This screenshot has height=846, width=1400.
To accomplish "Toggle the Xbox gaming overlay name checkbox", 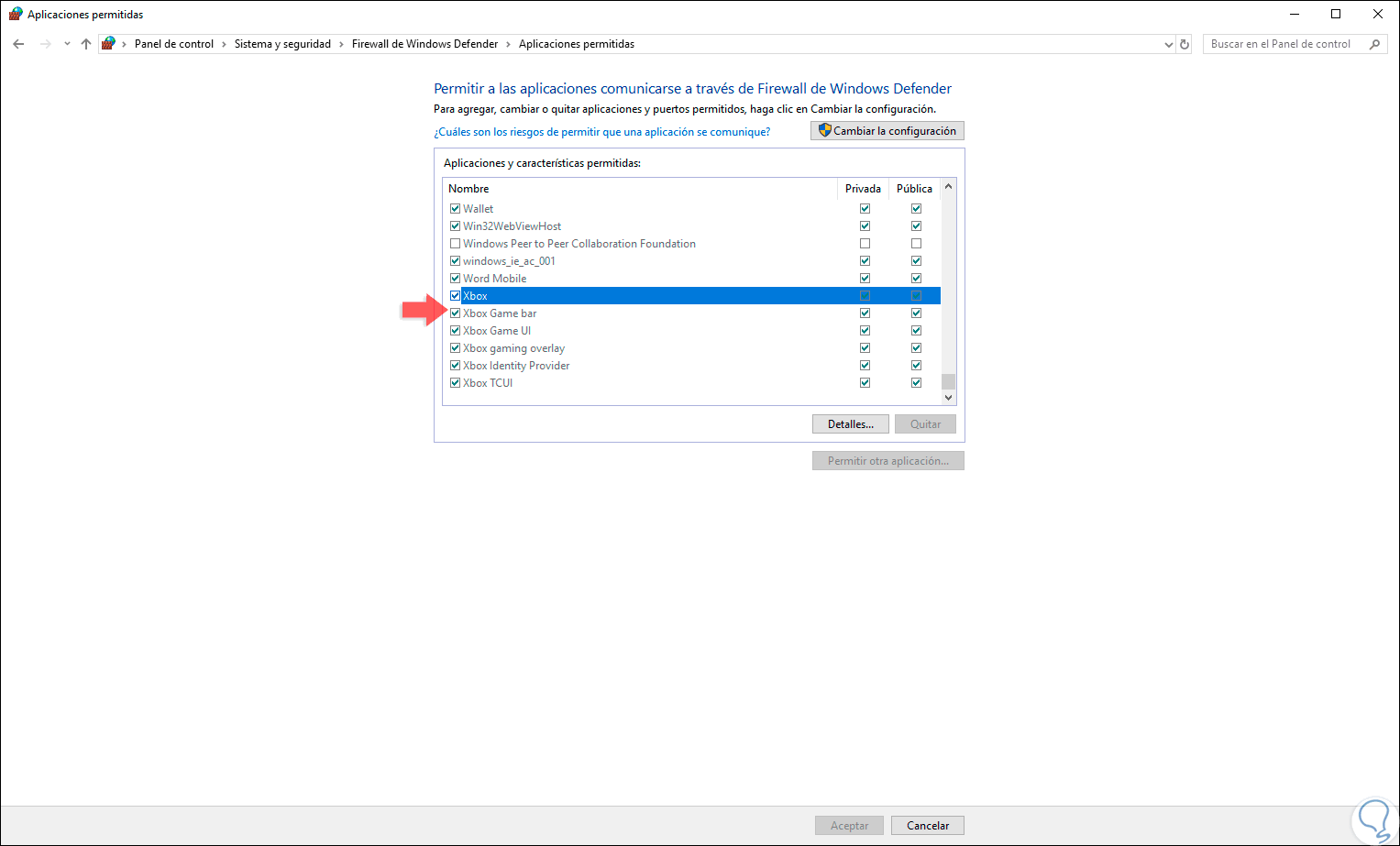I will point(455,348).
